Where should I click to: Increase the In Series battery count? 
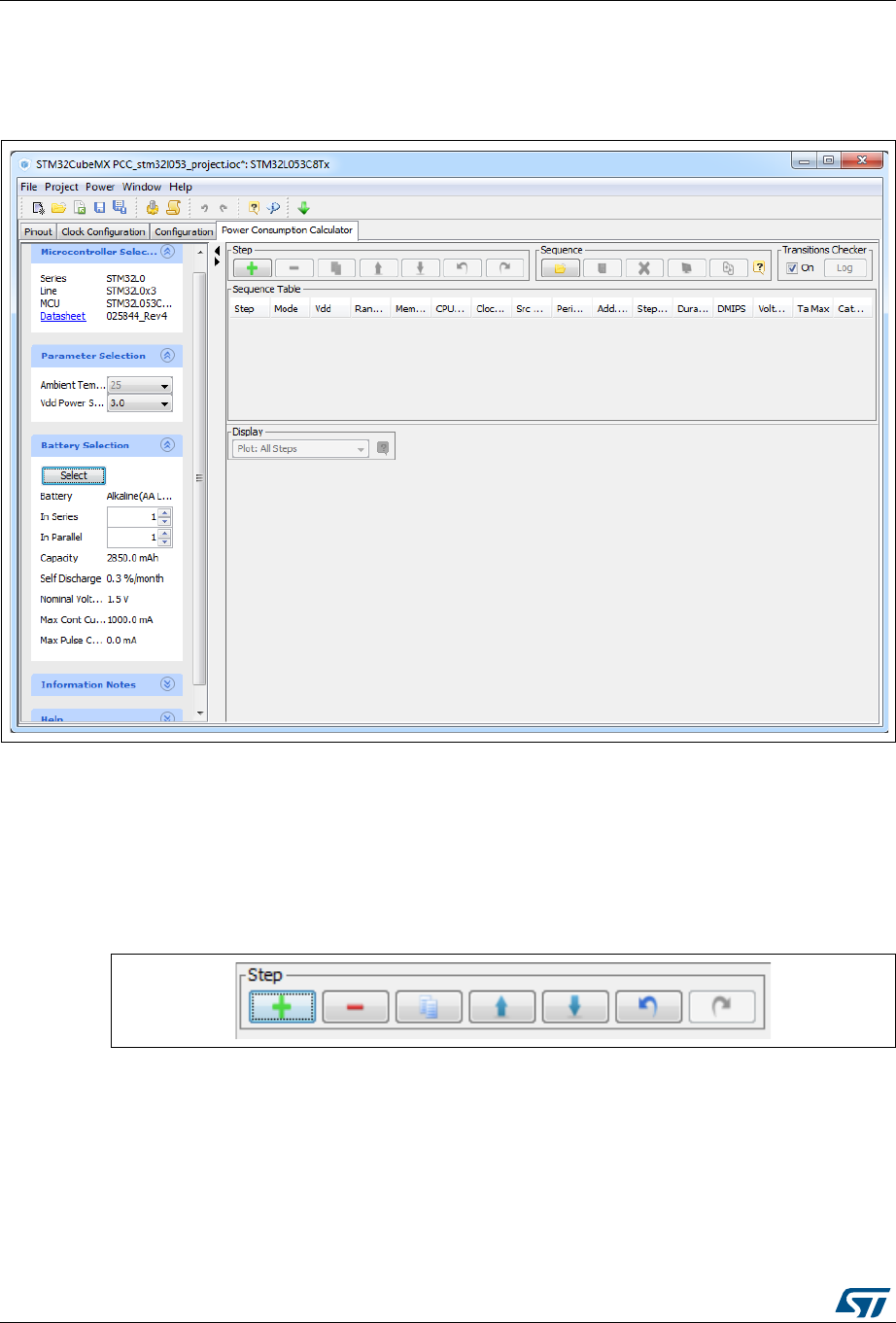click(x=164, y=512)
